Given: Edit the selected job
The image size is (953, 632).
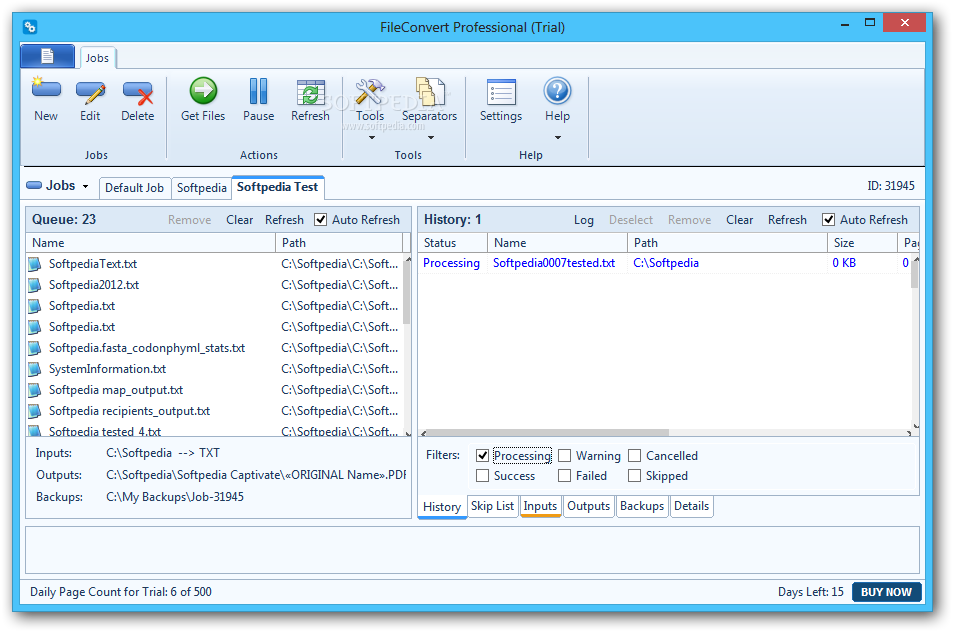Looking at the screenshot, I should pyautogui.click(x=90, y=100).
